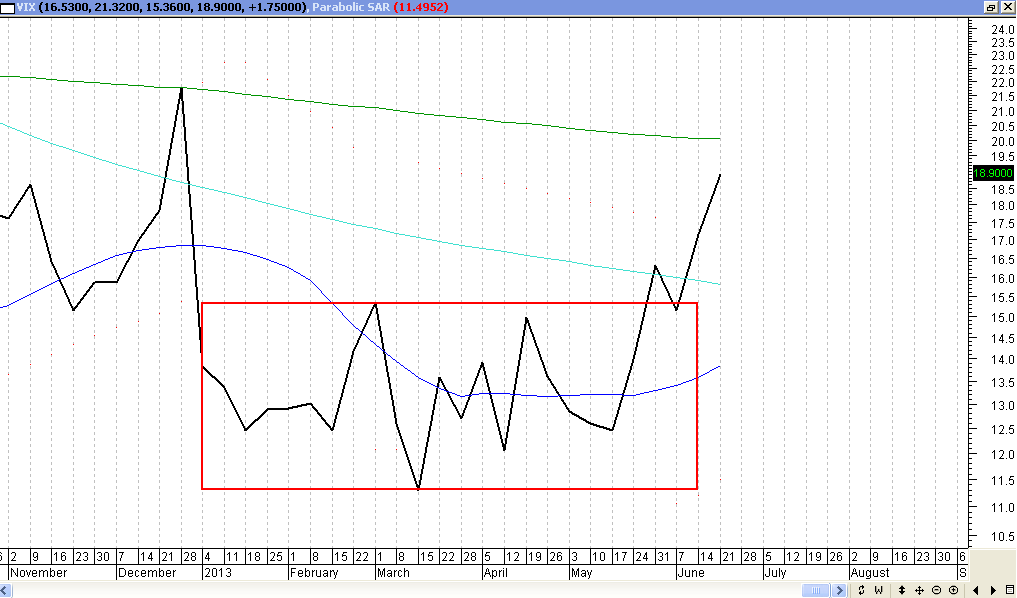Image resolution: width=1017 pixels, height=598 pixels.
Task: Click the VIX symbol name in title bar
Action: 27,7
